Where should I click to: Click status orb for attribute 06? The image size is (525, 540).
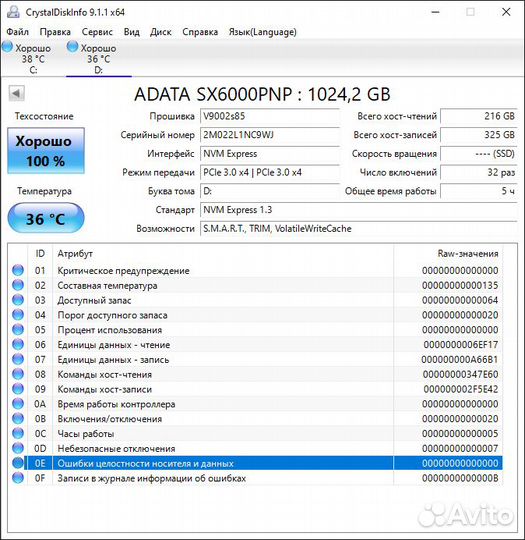coord(18,344)
